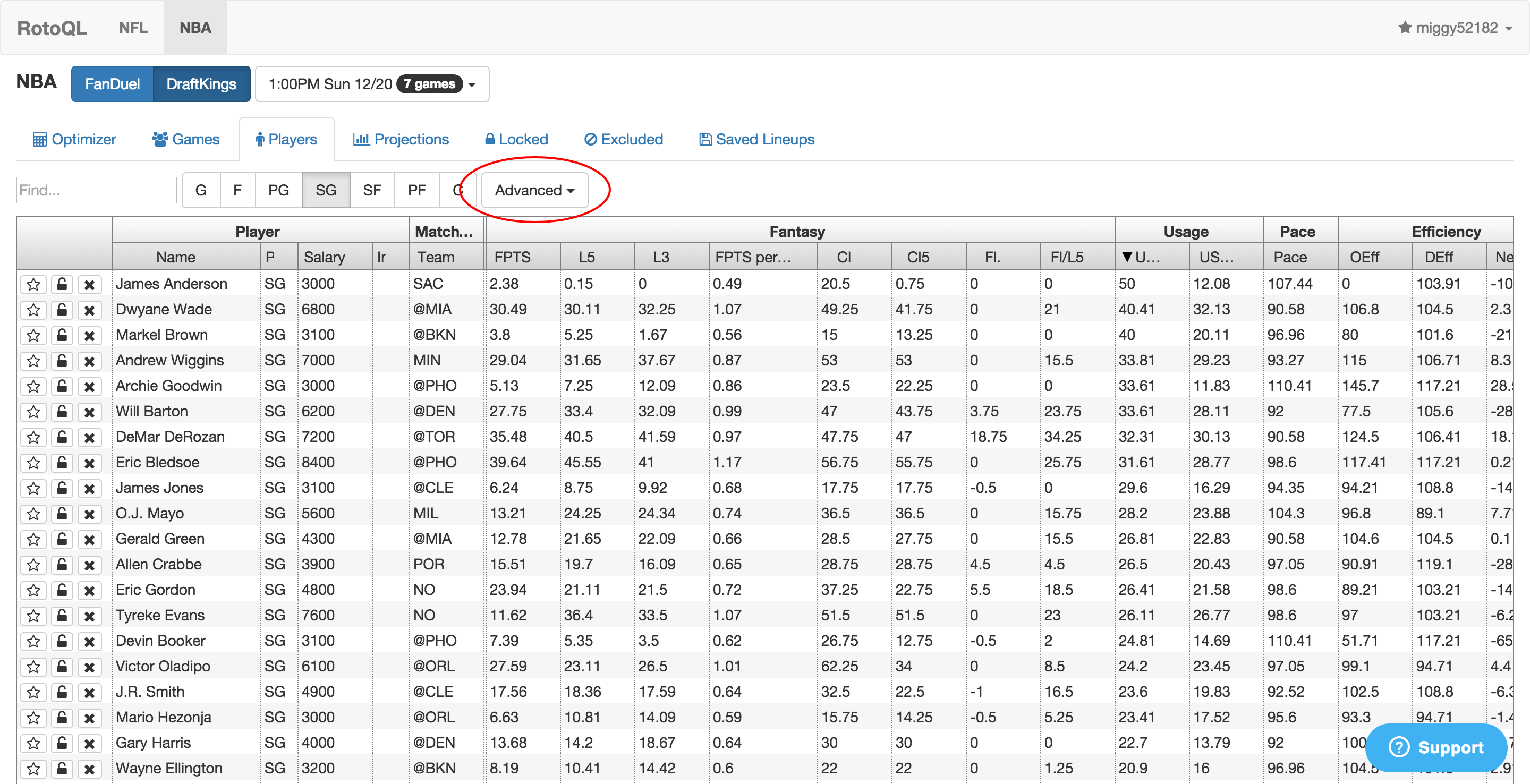1530x784 pixels.
Task: Filter by PF position
Action: [x=417, y=190]
